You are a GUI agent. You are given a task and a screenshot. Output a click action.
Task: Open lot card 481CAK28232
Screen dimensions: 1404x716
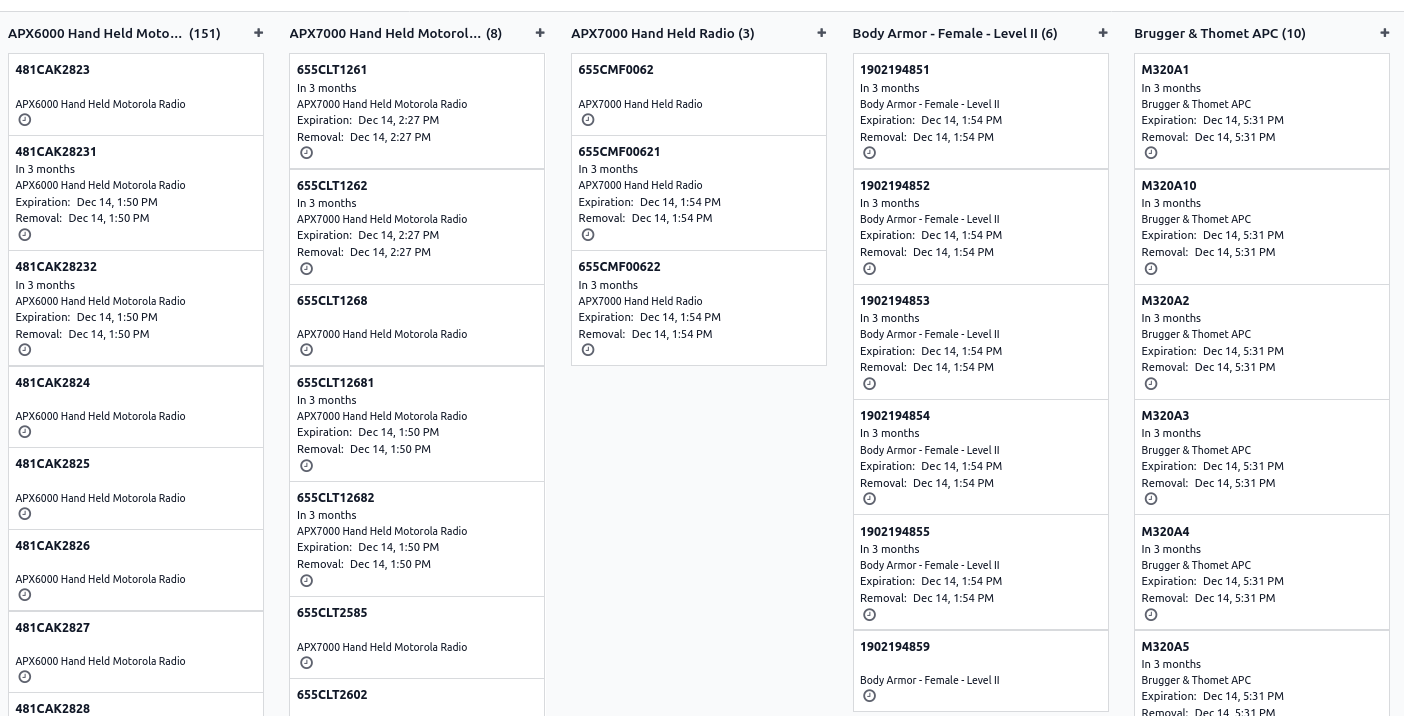(x=136, y=308)
